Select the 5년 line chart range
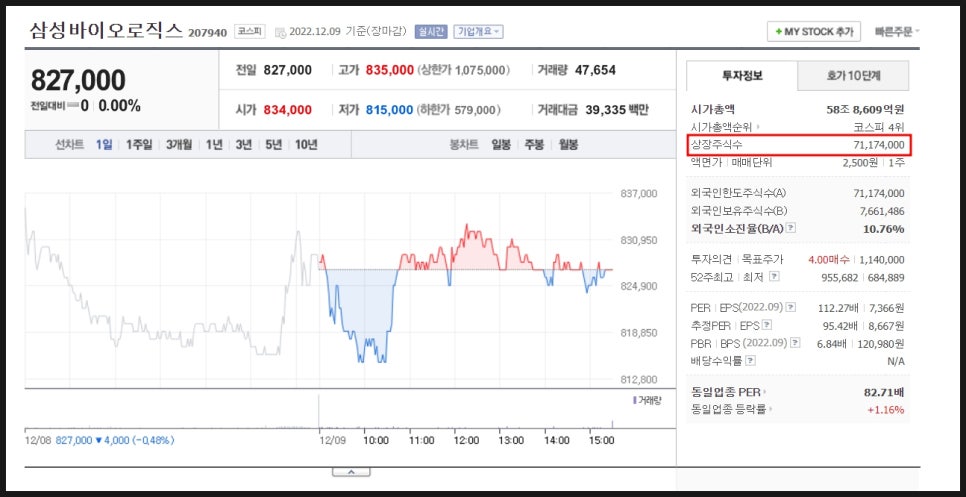Viewport: 966px width, 497px height. point(274,145)
